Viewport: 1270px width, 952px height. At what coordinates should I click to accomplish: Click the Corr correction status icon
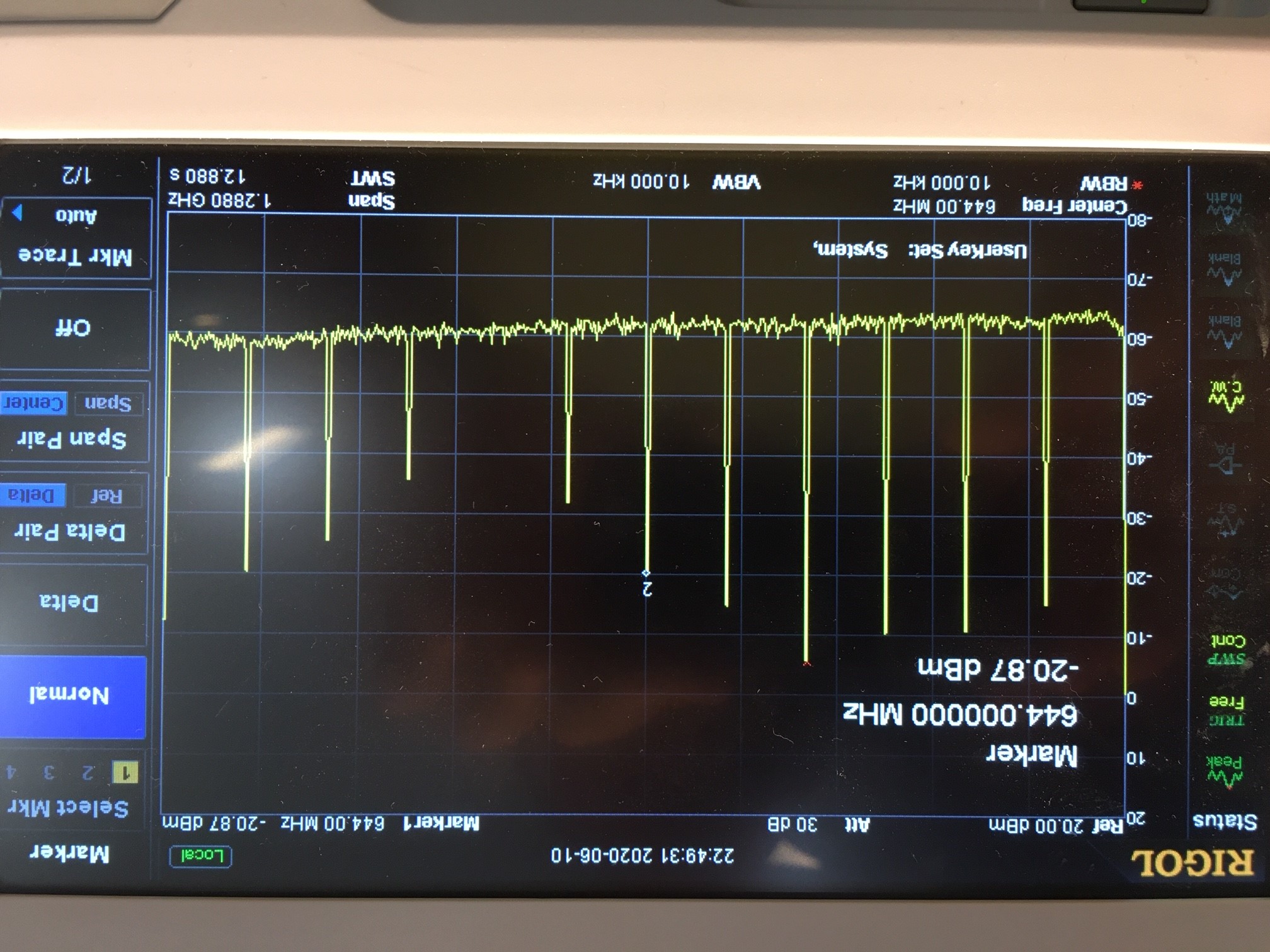pyautogui.click(x=1225, y=582)
